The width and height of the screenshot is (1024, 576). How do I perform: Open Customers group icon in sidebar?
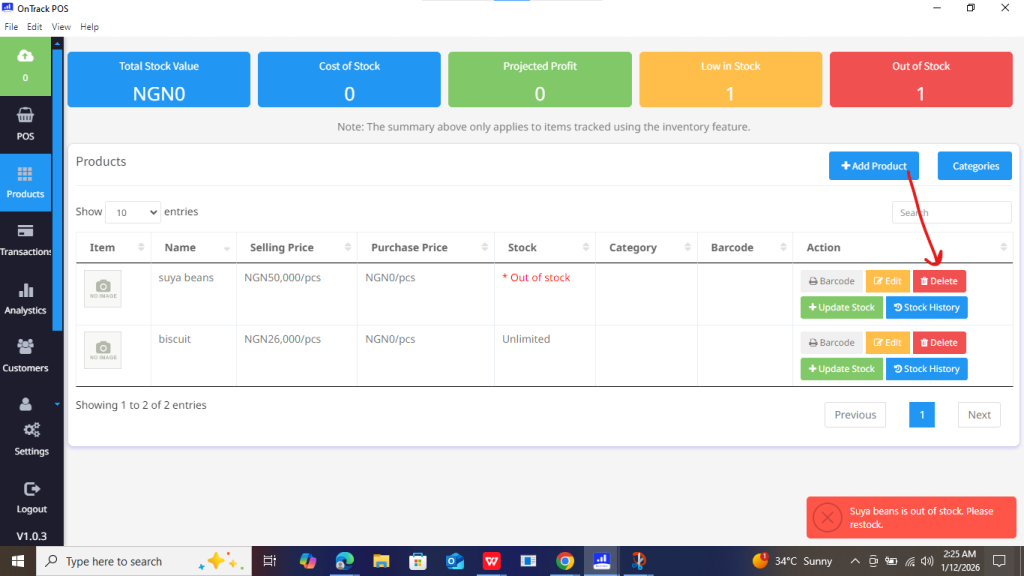[25, 346]
